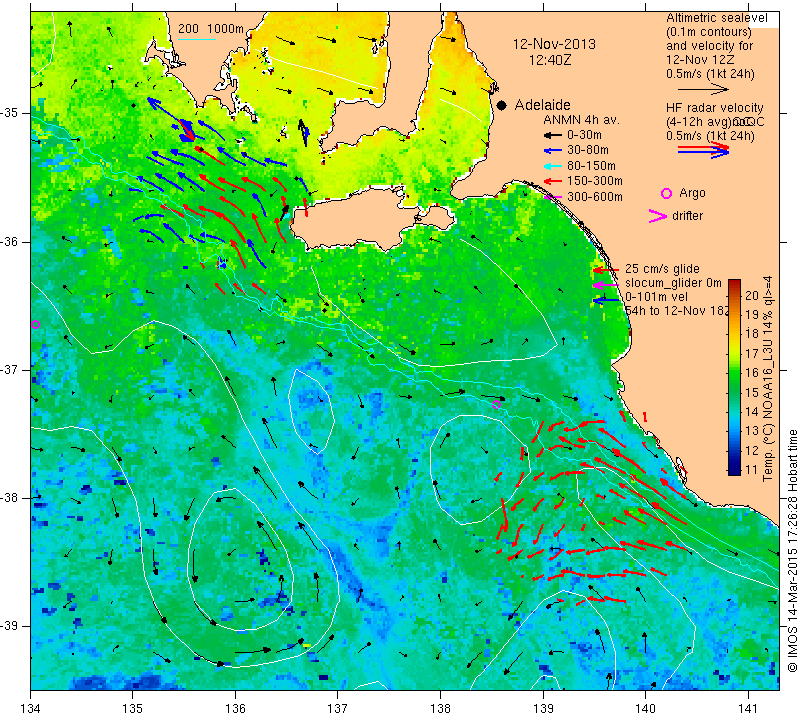This screenshot has height=720, width=800.
Task: Click the black Adelaide city marker dot
Action: pyautogui.click(x=502, y=106)
